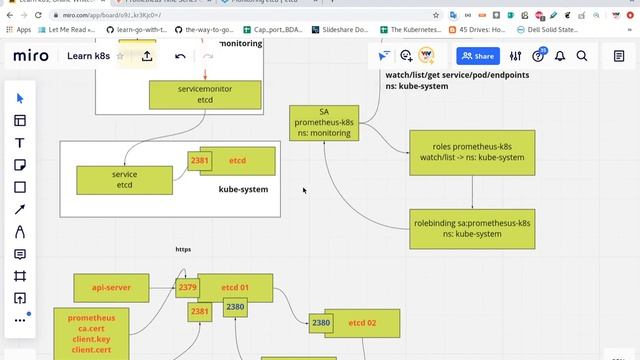Select the 2381 port on kube-system etcd

click(200, 161)
